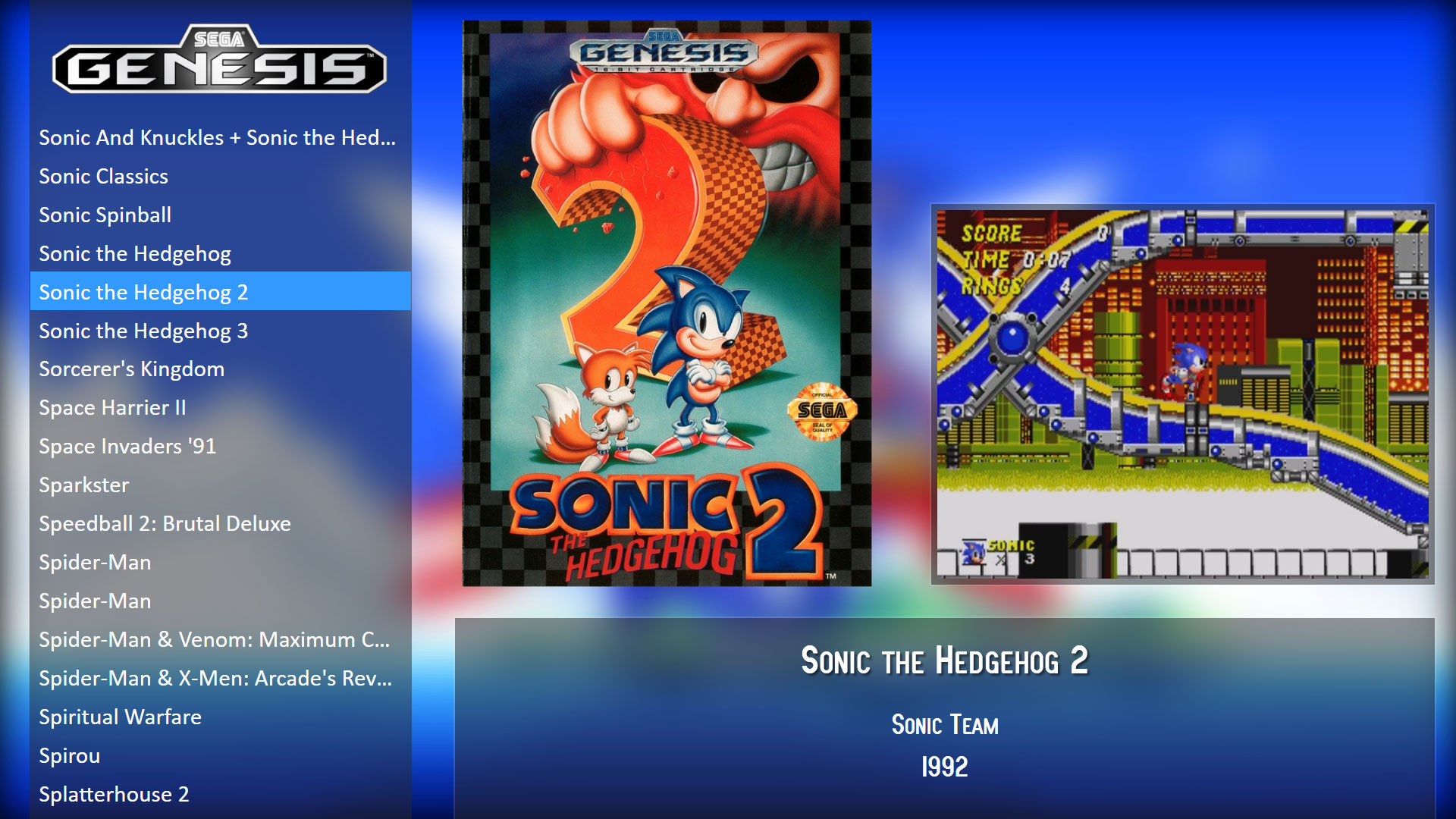Open the Chemical Plant gameplay screenshot
The height and width of the screenshot is (819, 1456).
click(x=1182, y=394)
